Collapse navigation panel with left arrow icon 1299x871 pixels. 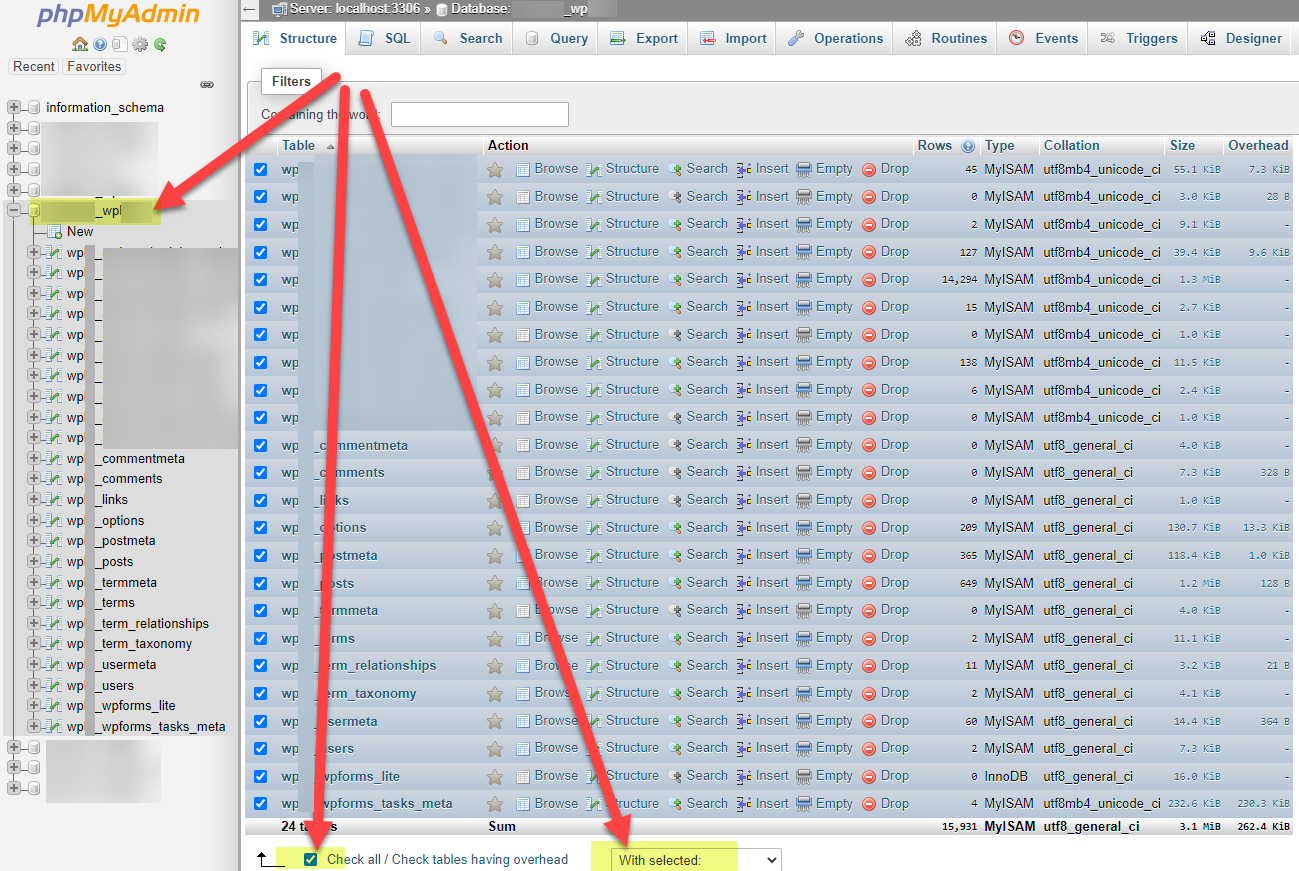click(250, 9)
